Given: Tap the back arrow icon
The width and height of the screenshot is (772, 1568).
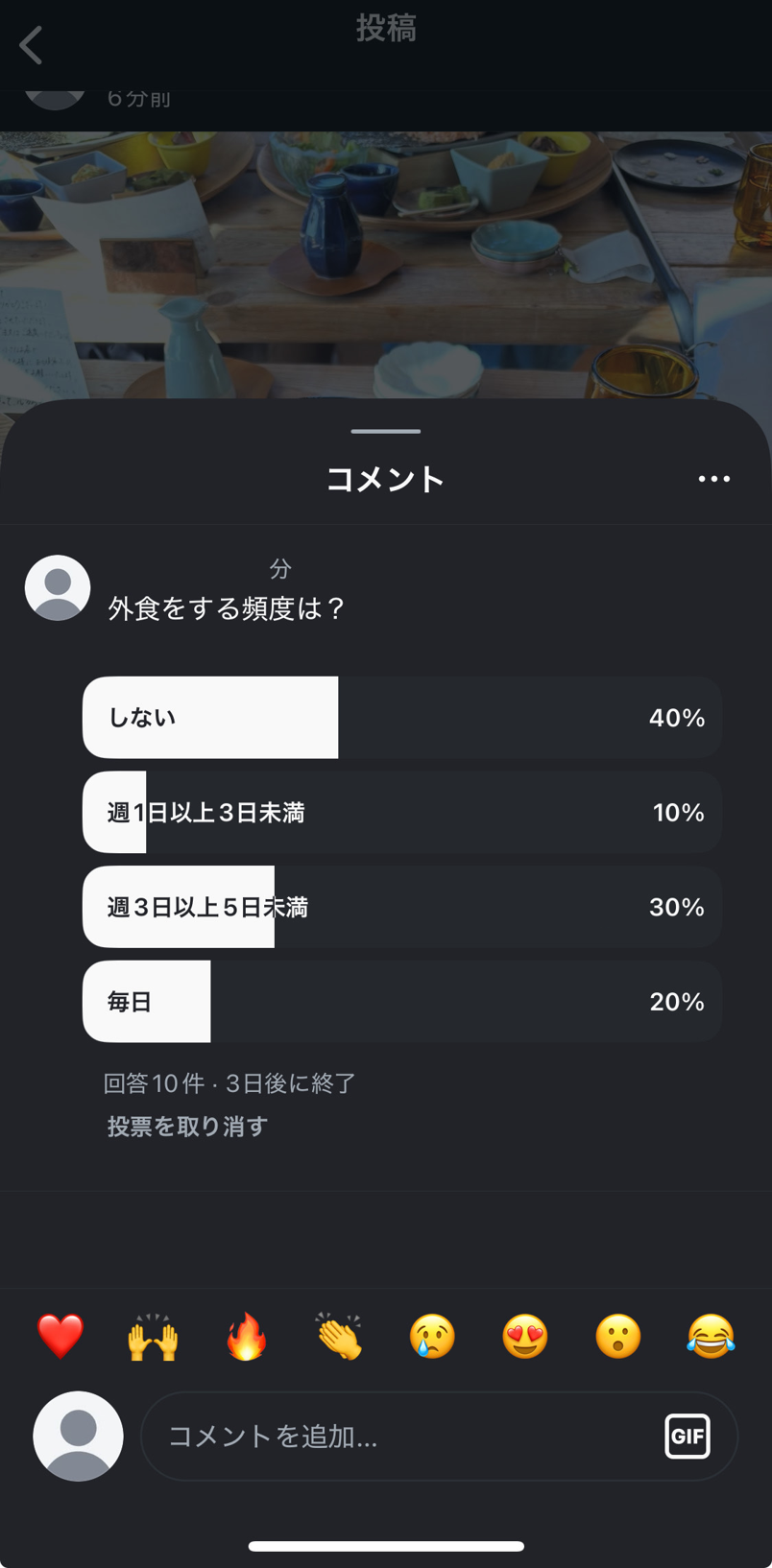Looking at the screenshot, I should point(32,45).
